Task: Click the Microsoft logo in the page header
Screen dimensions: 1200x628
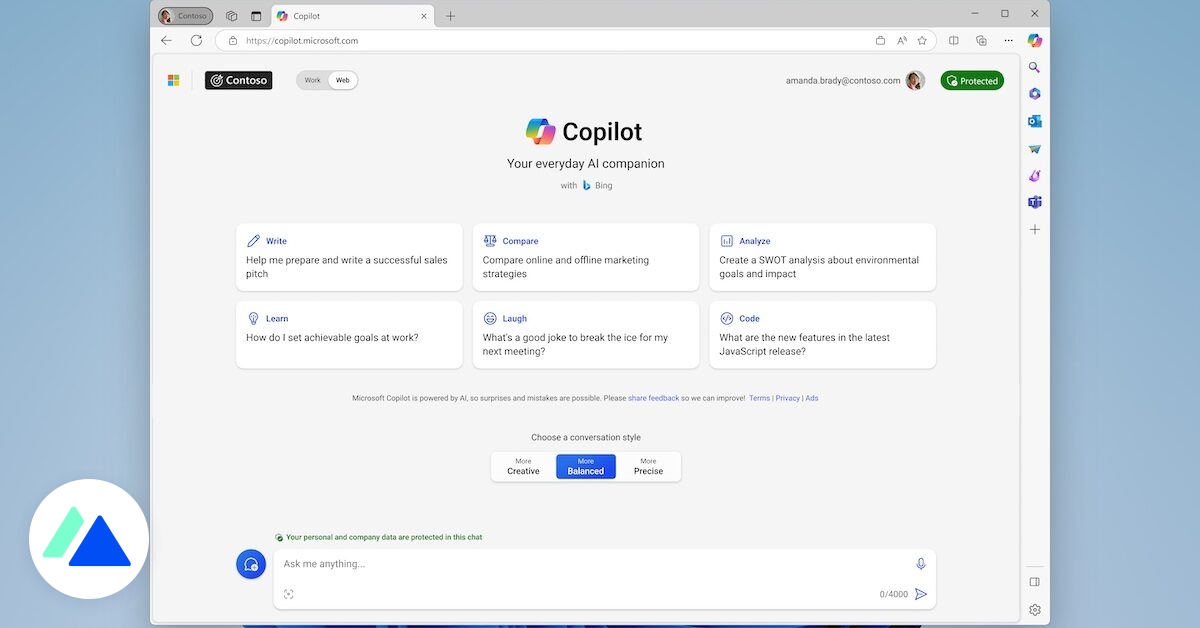Action: [x=173, y=80]
